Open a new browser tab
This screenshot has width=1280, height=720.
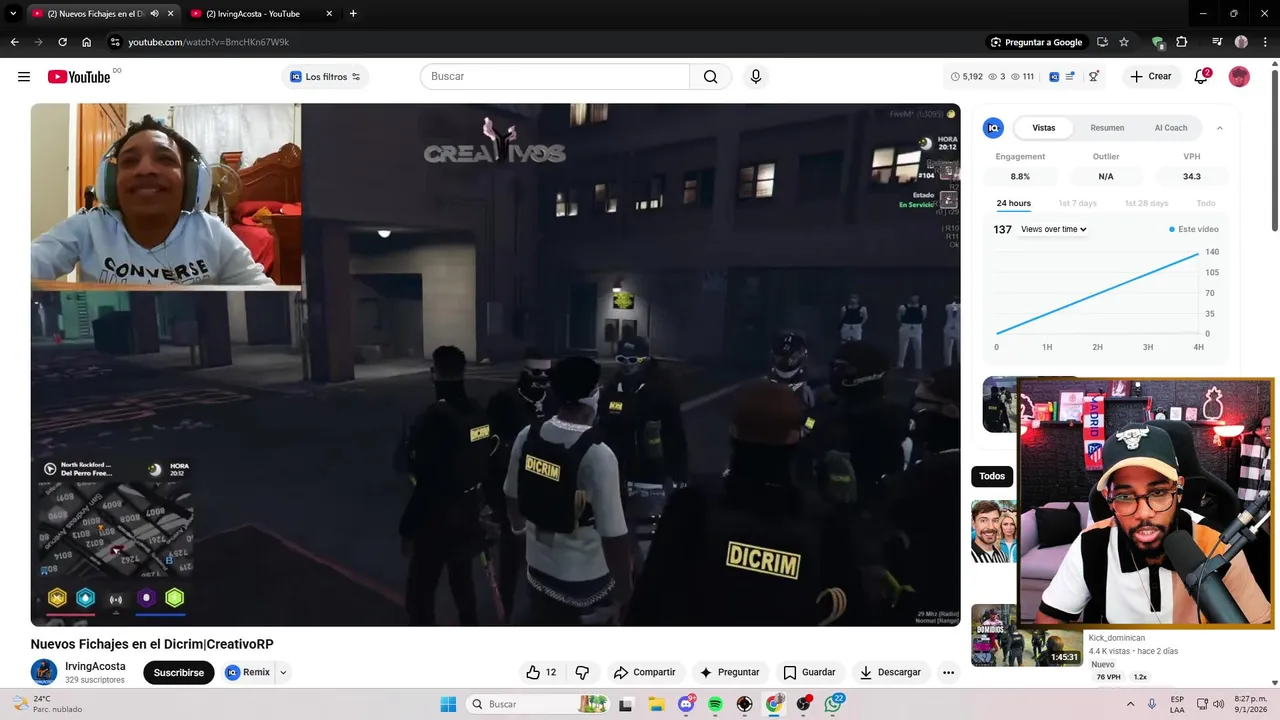coord(353,14)
